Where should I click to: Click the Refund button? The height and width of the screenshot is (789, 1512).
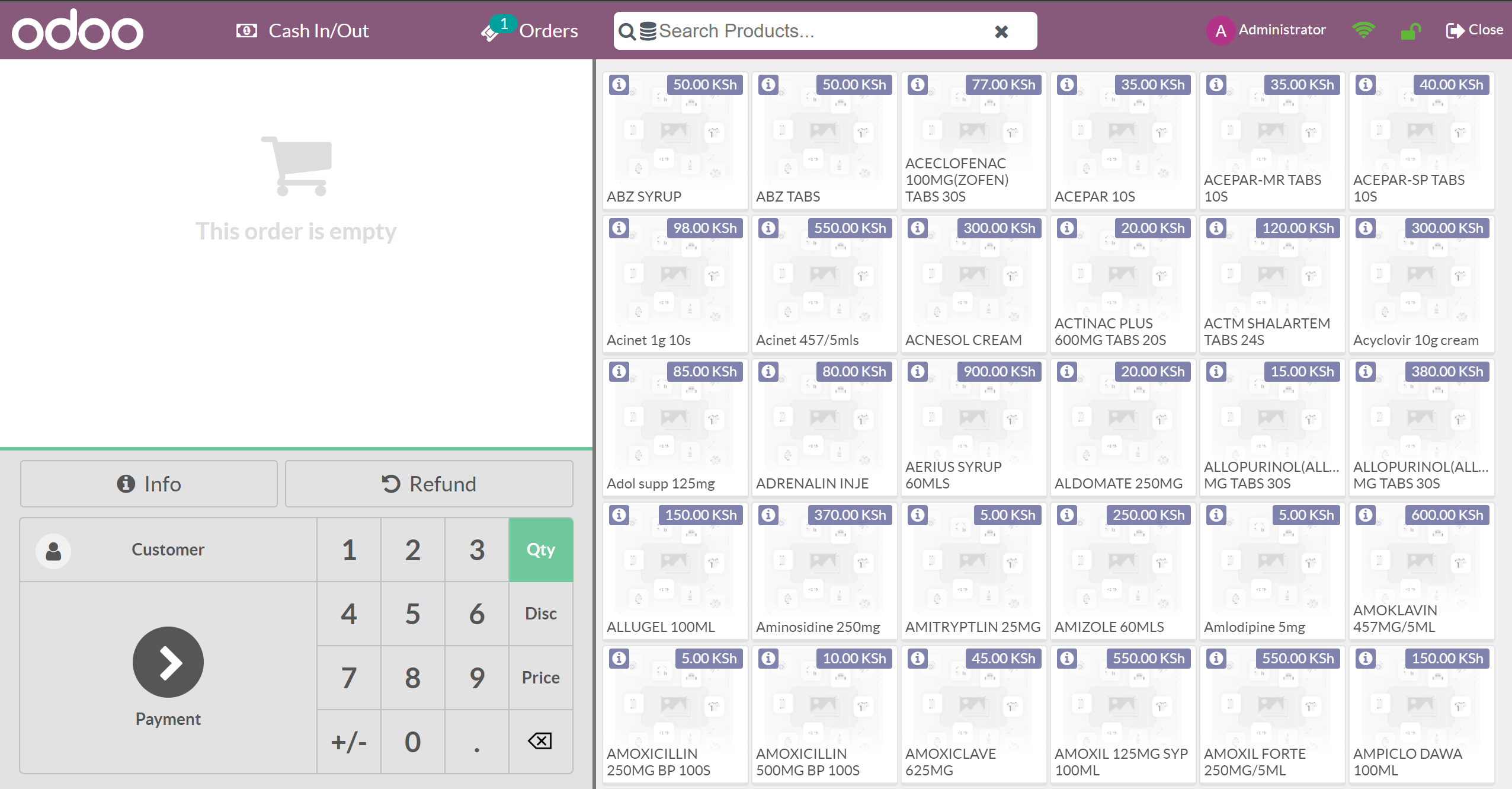coord(429,484)
